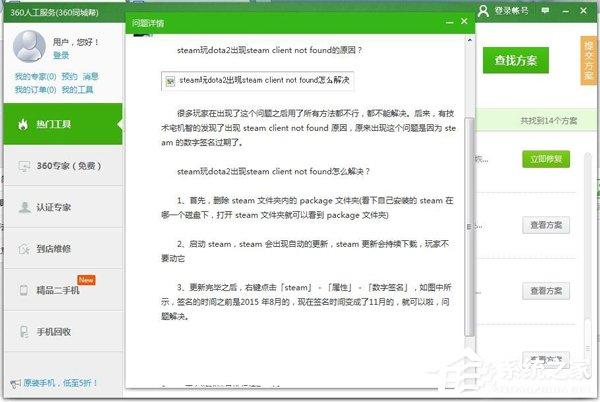This screenshot has width=600, height=402.
Task: Click the repair icon beside 到店维修
Action: point(24,249)
